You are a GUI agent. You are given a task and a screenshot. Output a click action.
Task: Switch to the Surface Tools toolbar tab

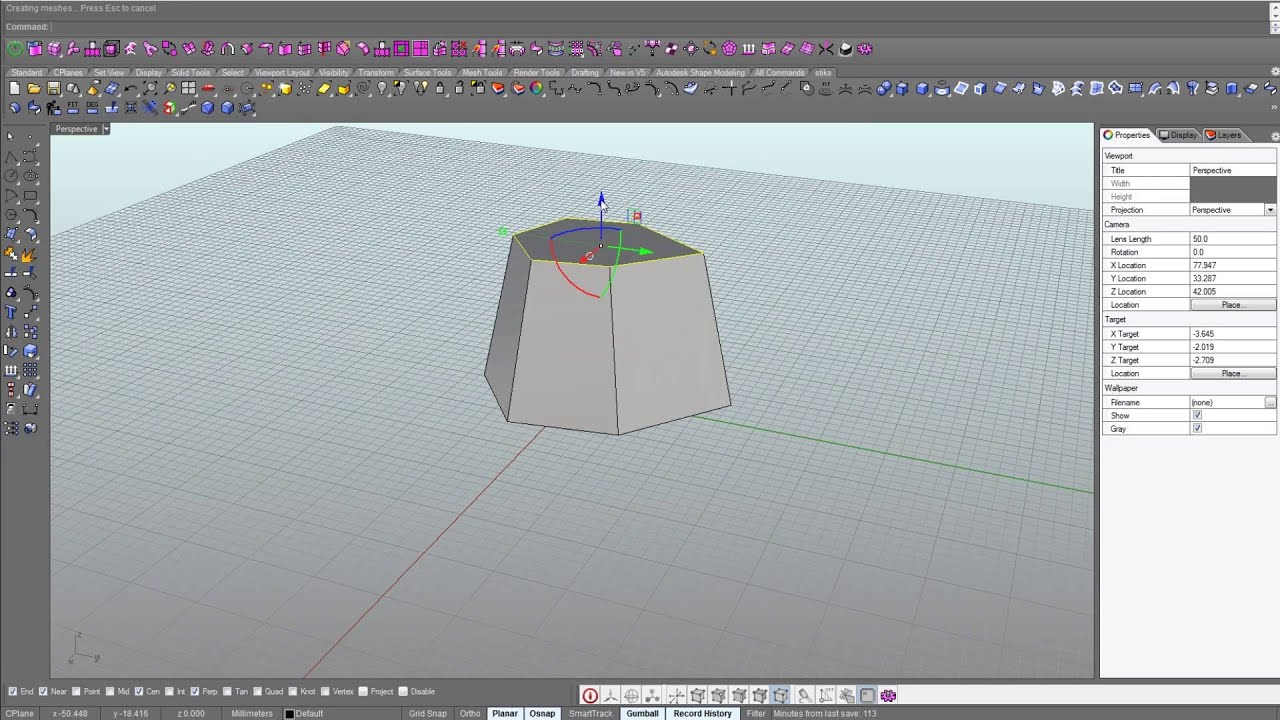(427, 72)
